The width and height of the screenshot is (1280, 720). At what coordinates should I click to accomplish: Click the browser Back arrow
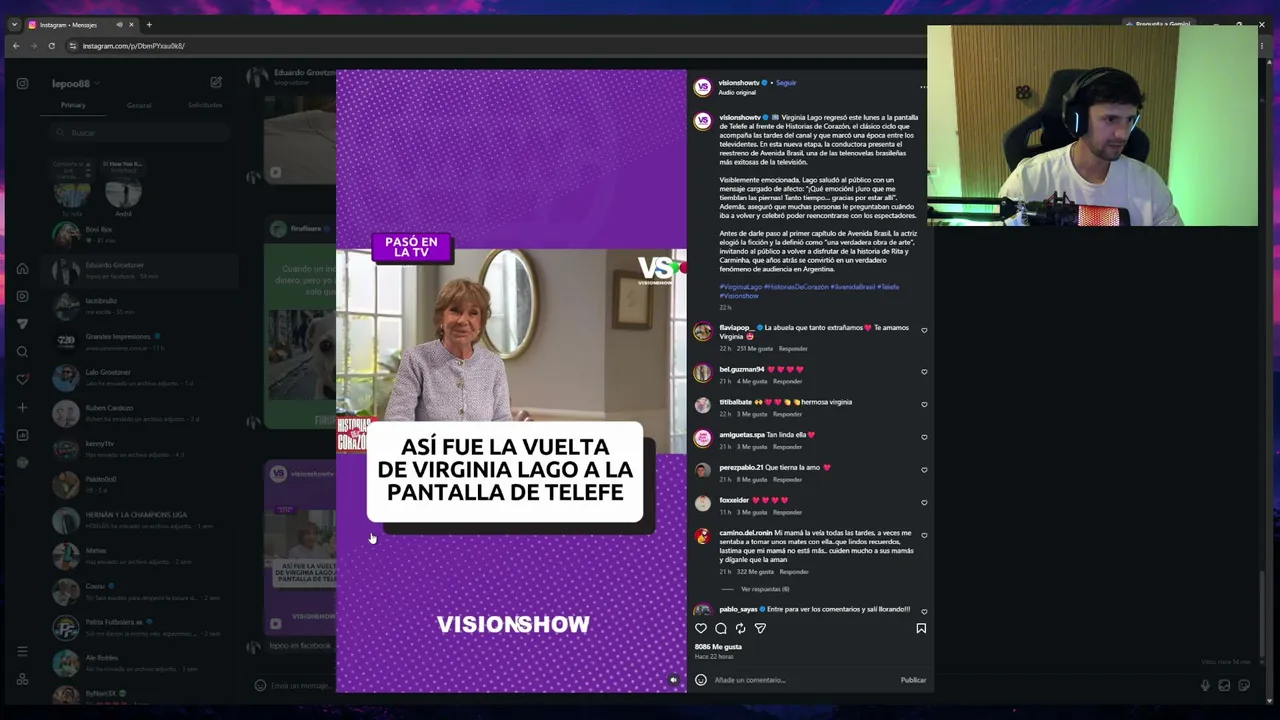point(16,46)
